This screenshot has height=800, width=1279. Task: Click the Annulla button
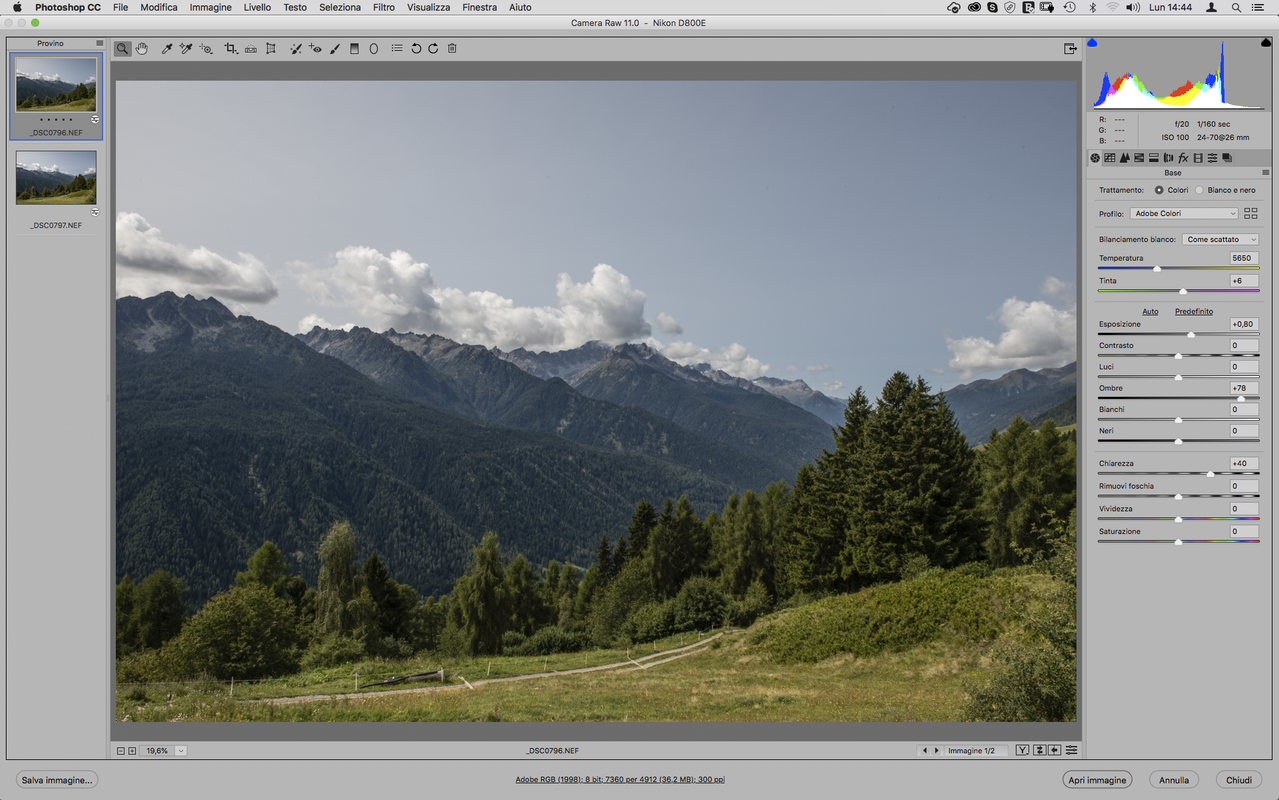1174,780
